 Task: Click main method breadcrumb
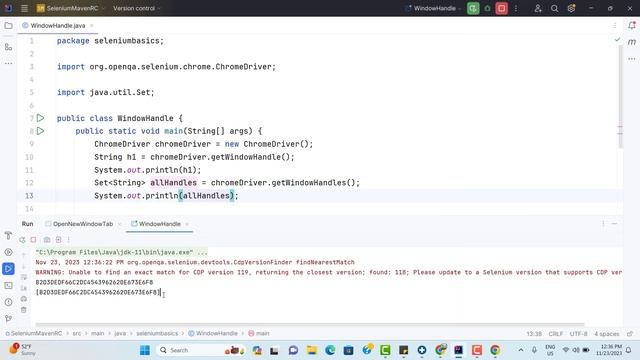(x=259, y=333)
